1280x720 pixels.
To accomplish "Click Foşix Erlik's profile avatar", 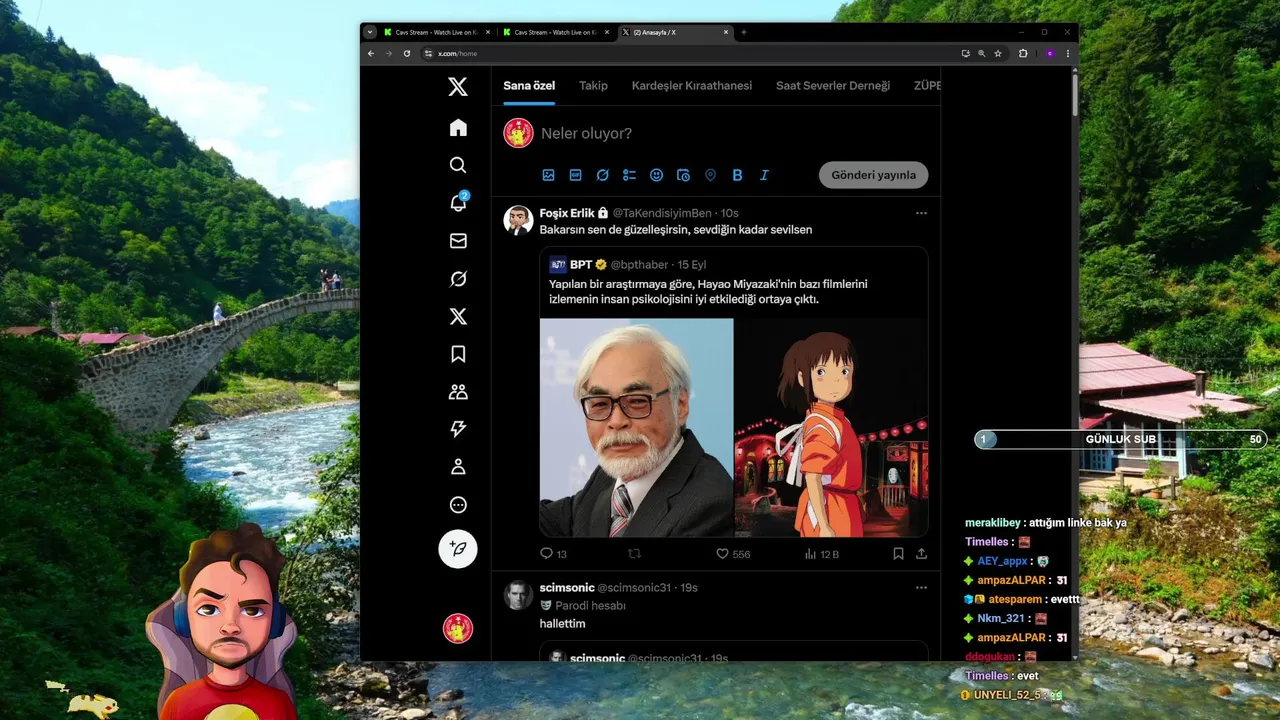I will 518,221.
